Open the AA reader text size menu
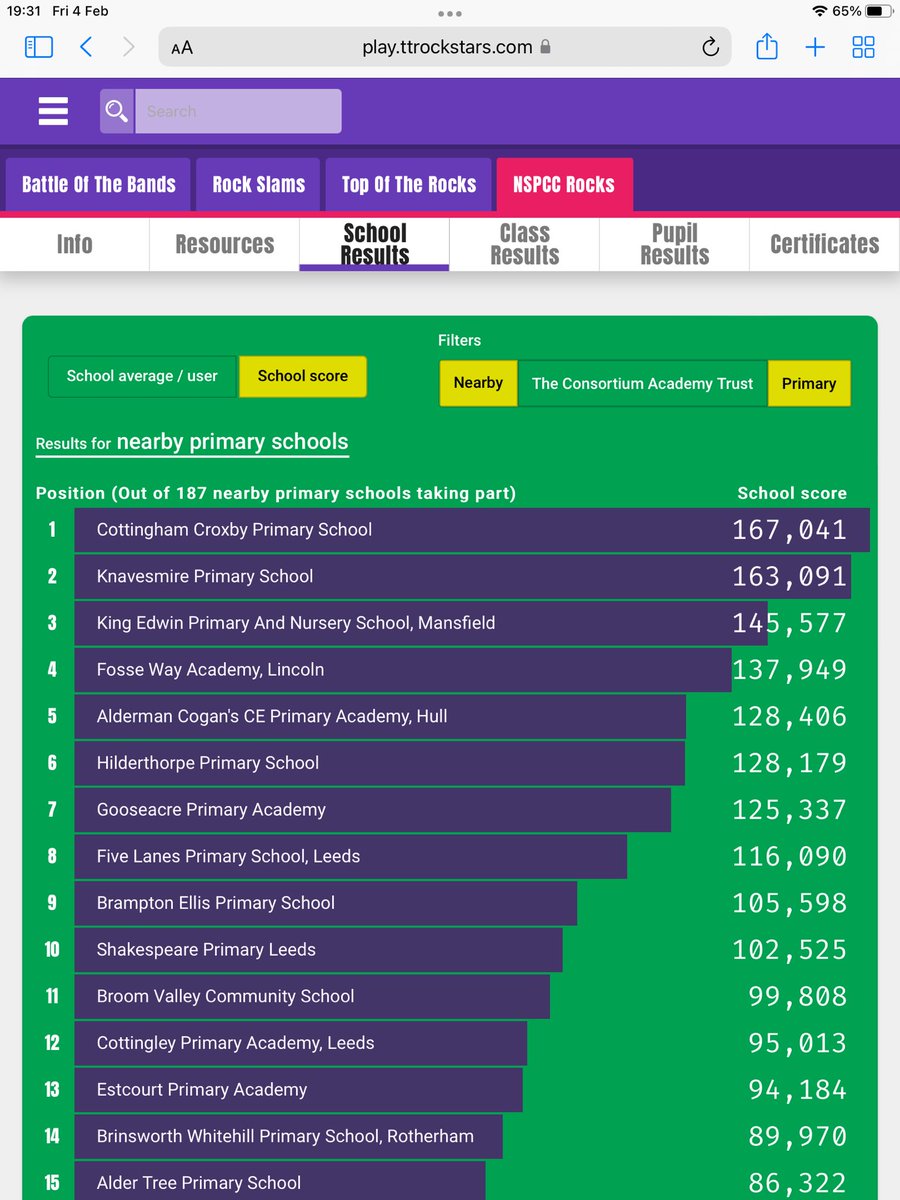The width and height of the screenshot is (900, 1200). pyautogui.click(x=182, y=47)
